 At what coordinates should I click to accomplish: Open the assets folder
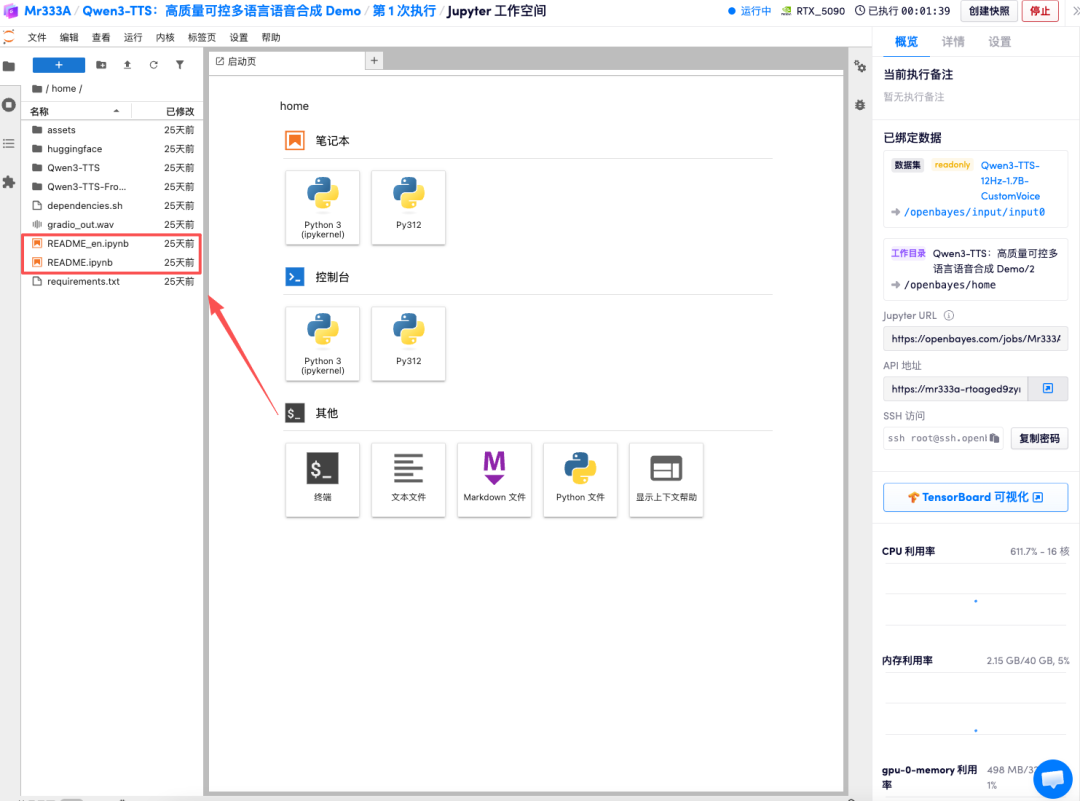[x=112, y=129]
